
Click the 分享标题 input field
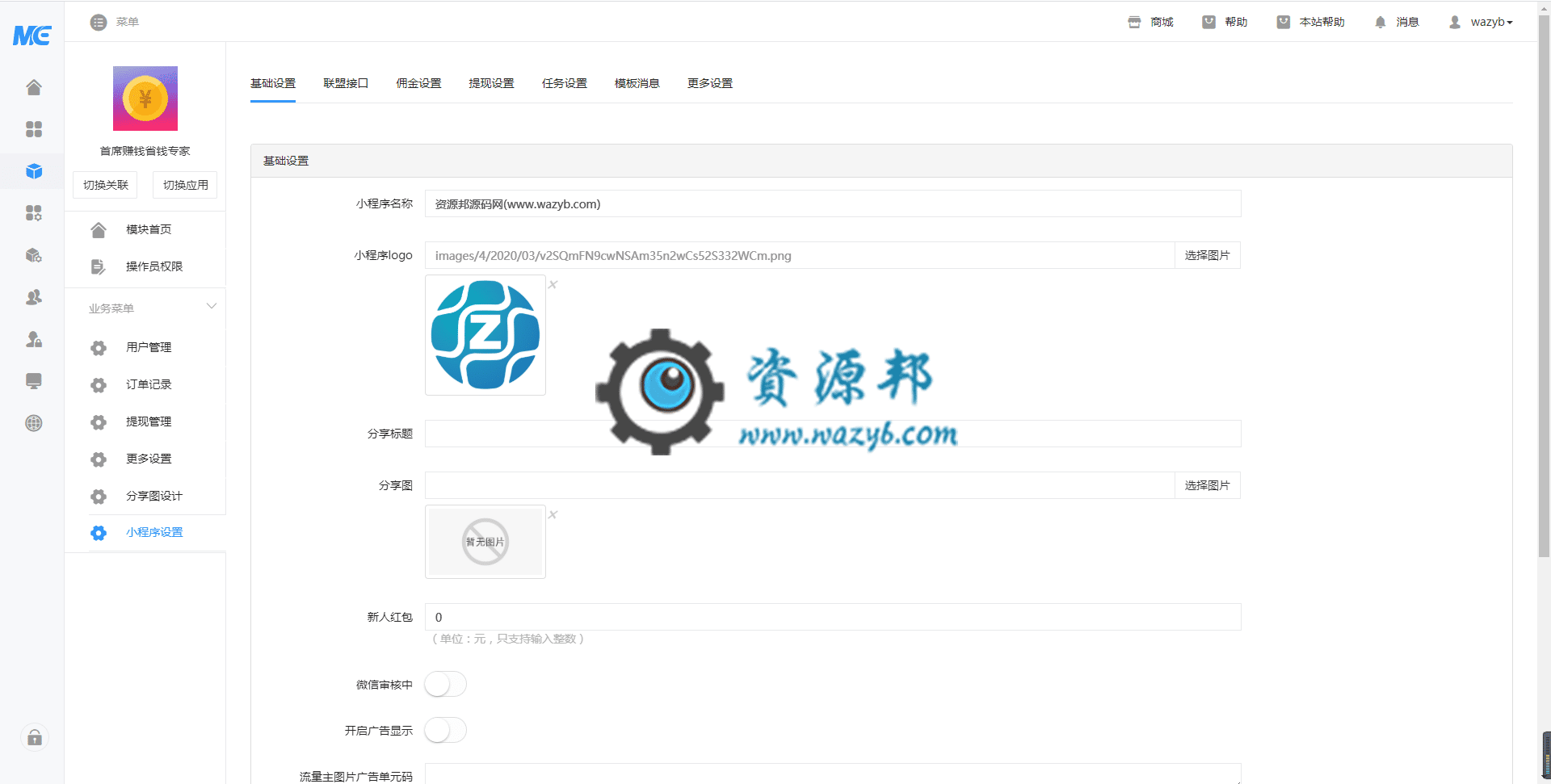click(833, 434)
